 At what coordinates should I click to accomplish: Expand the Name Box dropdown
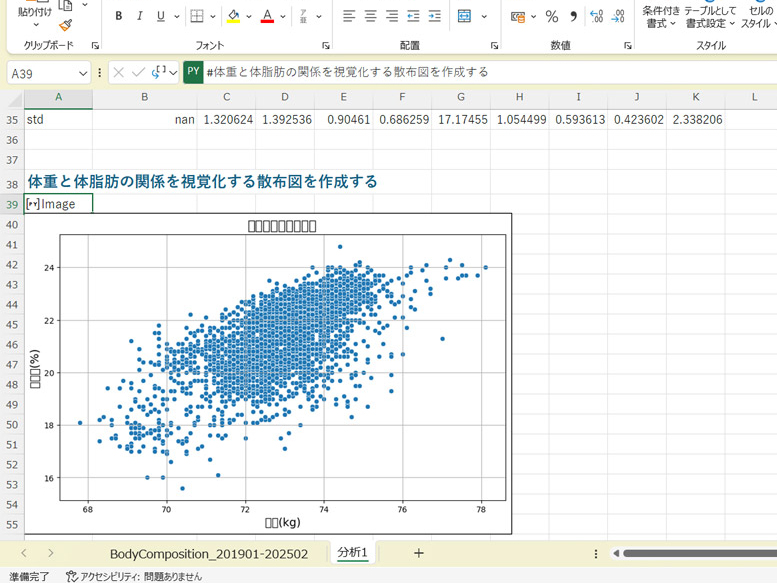pos(83,74)
